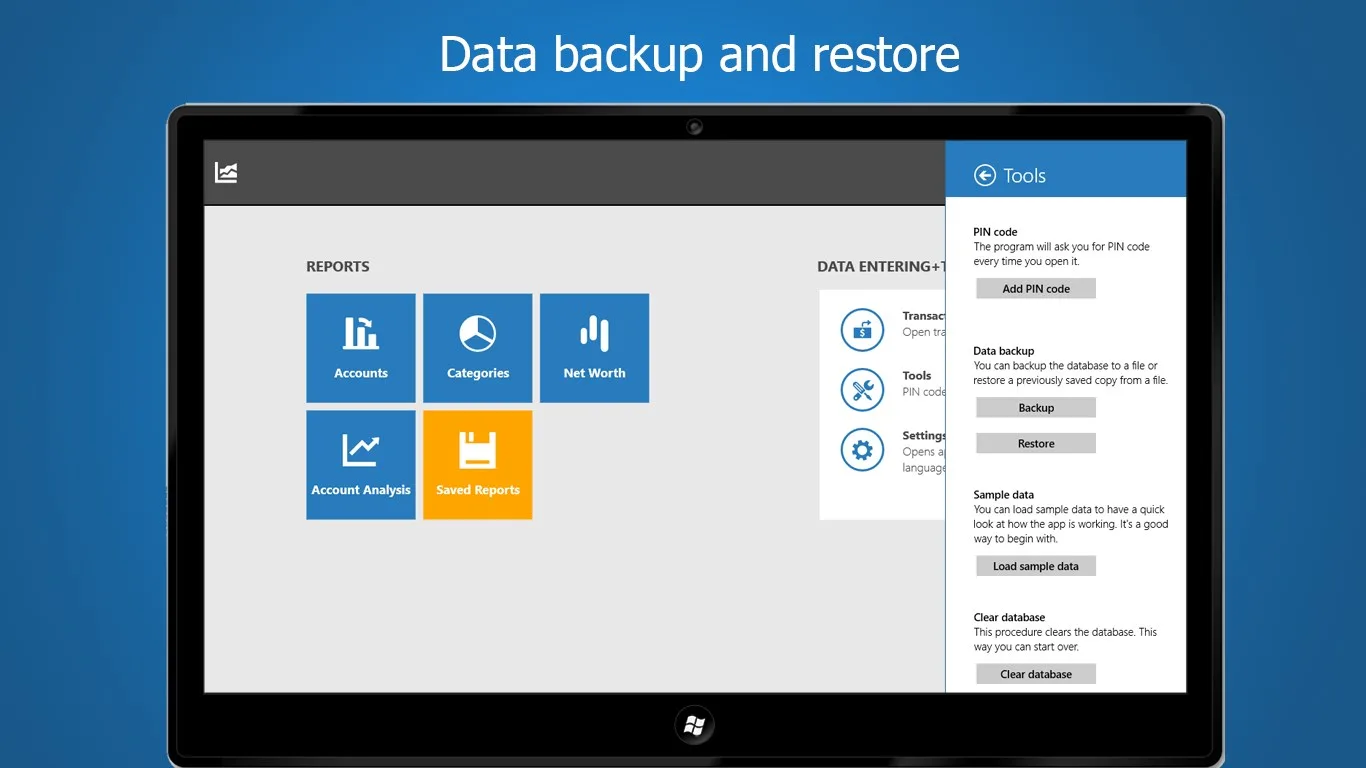Tap the Windows home button on the tablet
1366x768 pixels.
(x=695, y=726)
